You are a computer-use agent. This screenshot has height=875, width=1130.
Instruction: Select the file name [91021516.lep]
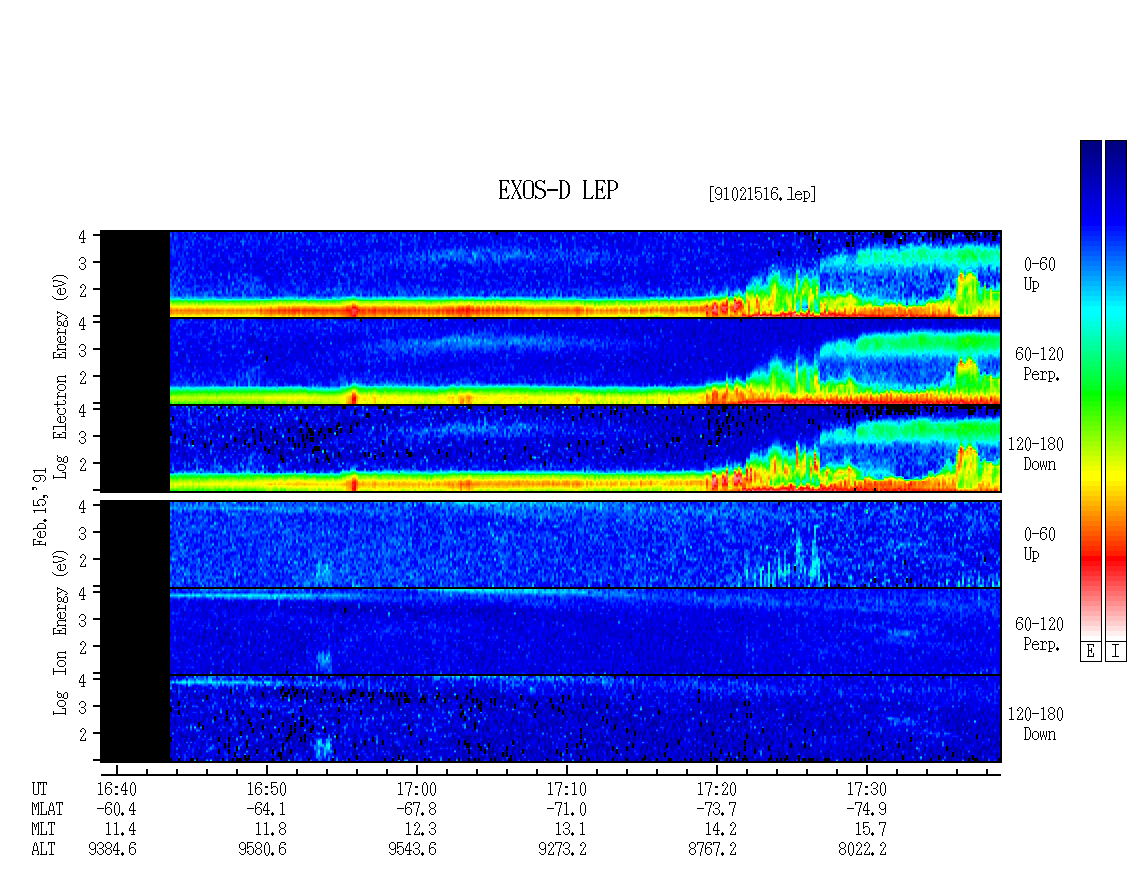coord(762,194)
